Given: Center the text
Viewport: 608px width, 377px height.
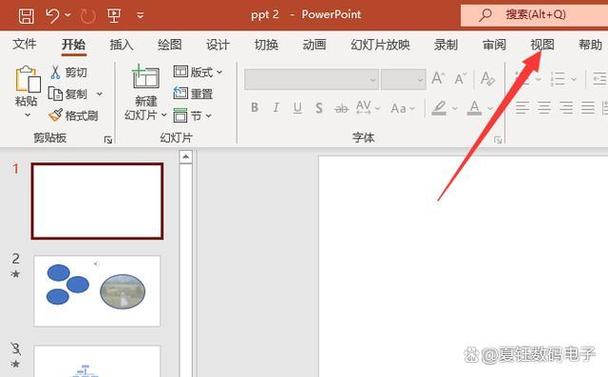Looking at the screenshot, I should (544, 107).
